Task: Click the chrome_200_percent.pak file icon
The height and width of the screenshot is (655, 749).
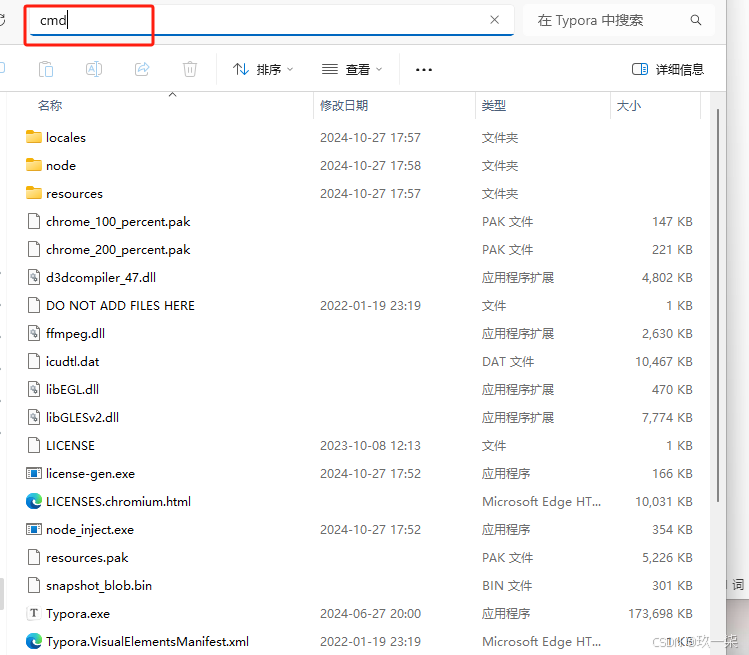Action: [33, 249]
